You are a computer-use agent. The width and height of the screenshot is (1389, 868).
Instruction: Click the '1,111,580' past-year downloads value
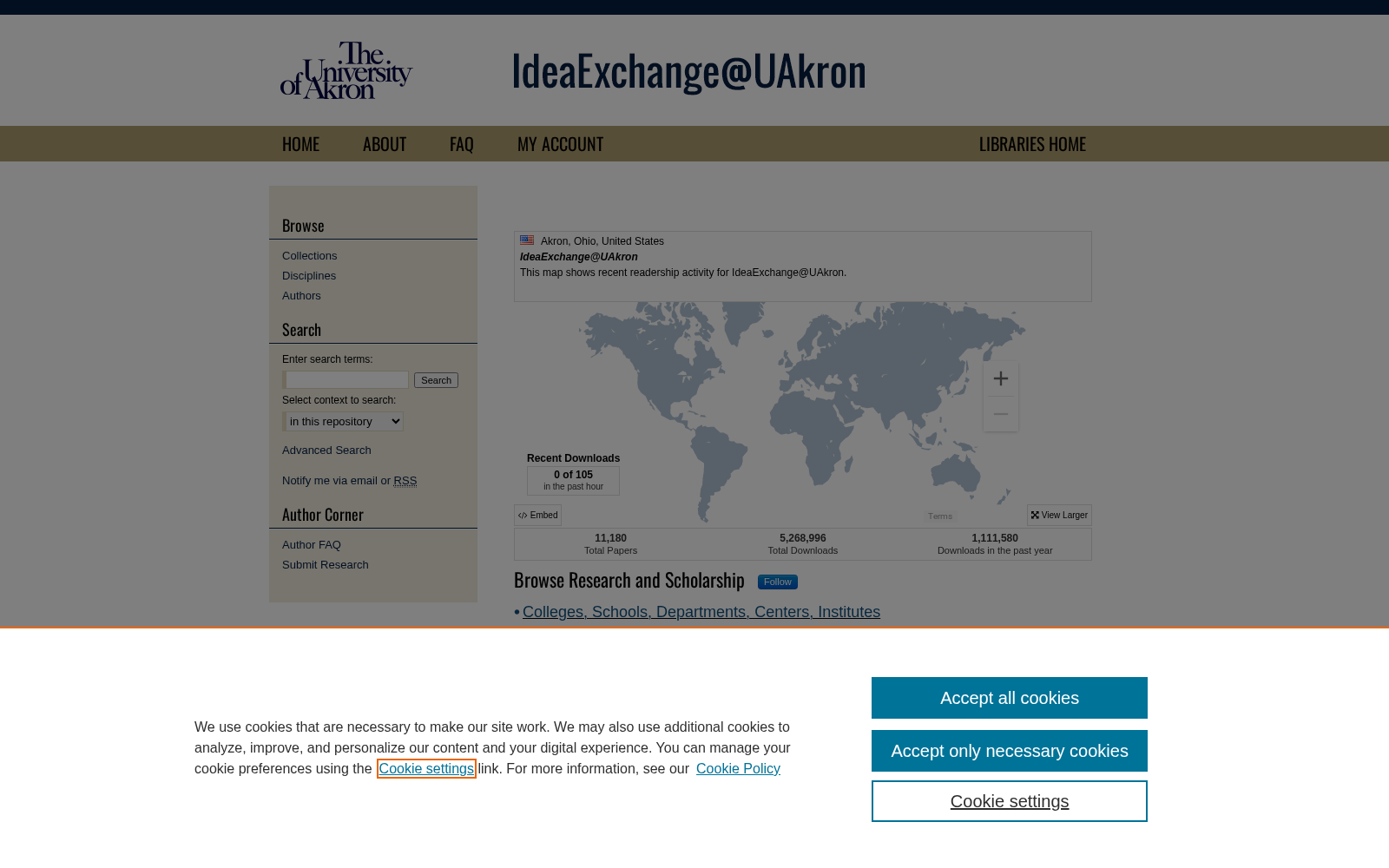click(x=995, y=538)
